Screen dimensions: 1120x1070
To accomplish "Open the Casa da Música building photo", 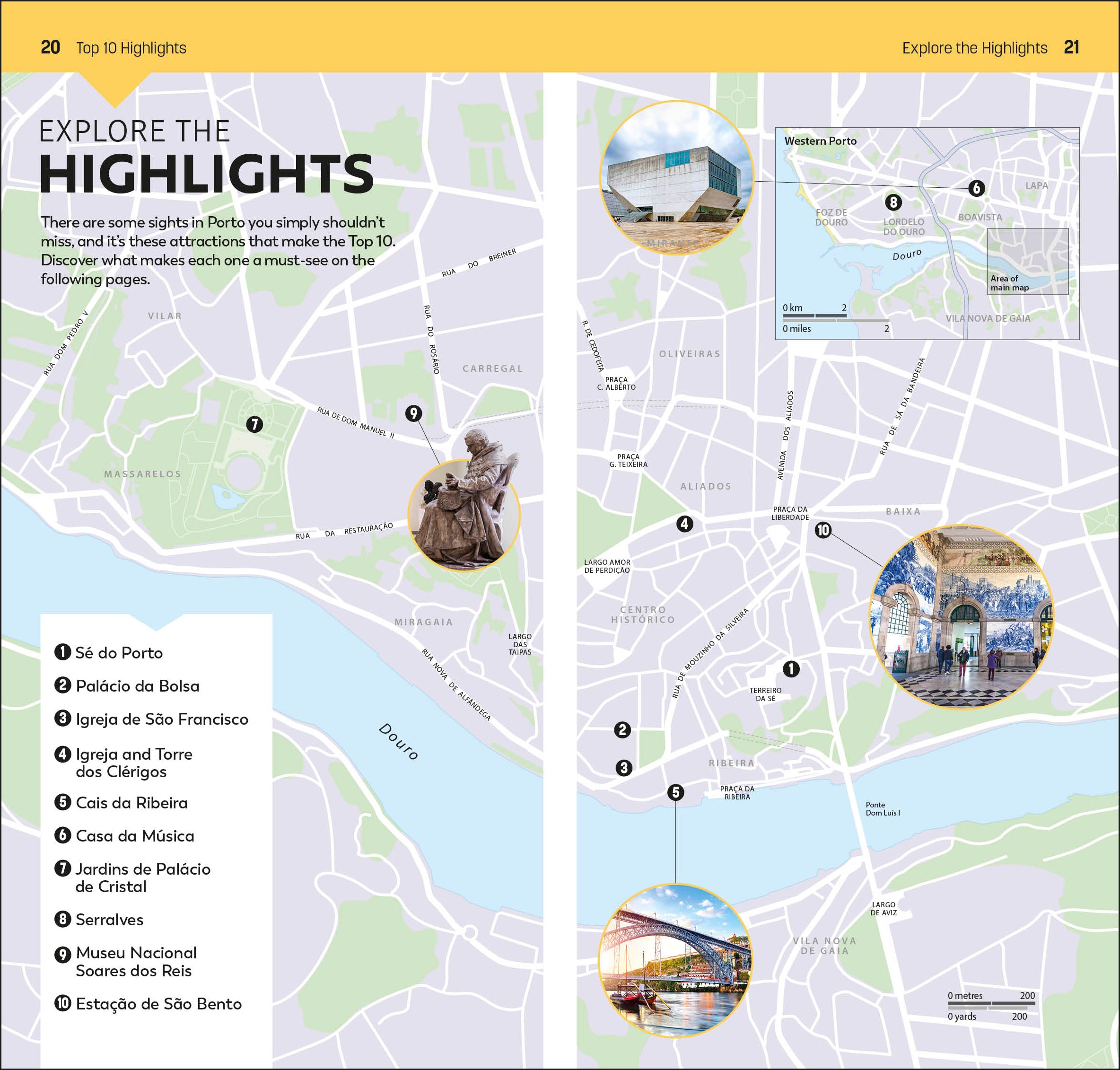I will (676, 178).
